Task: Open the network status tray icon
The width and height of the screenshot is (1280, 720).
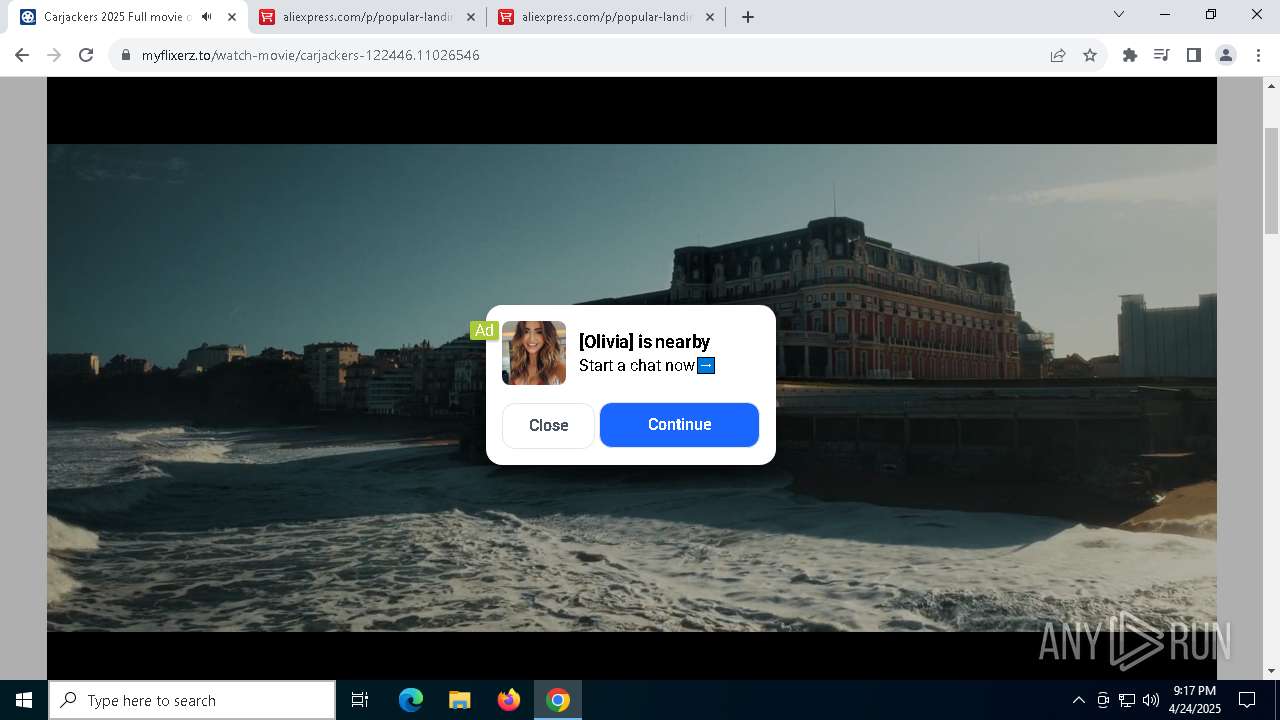Action: click(1127, 700)
